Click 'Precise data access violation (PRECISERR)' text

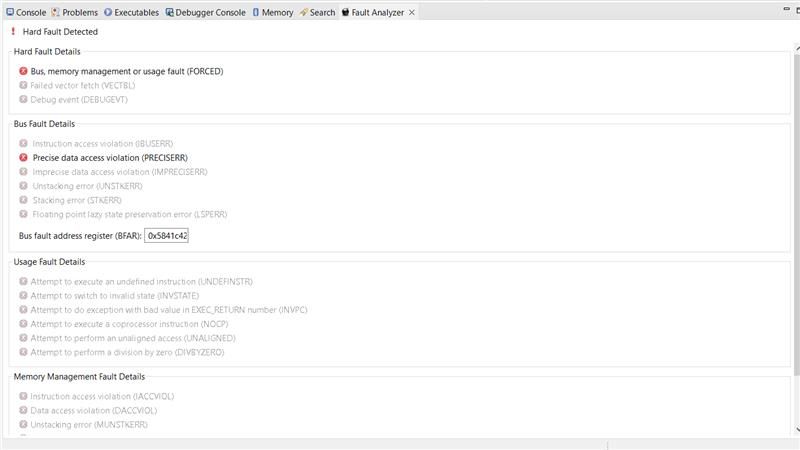click(x=110, y=158)
